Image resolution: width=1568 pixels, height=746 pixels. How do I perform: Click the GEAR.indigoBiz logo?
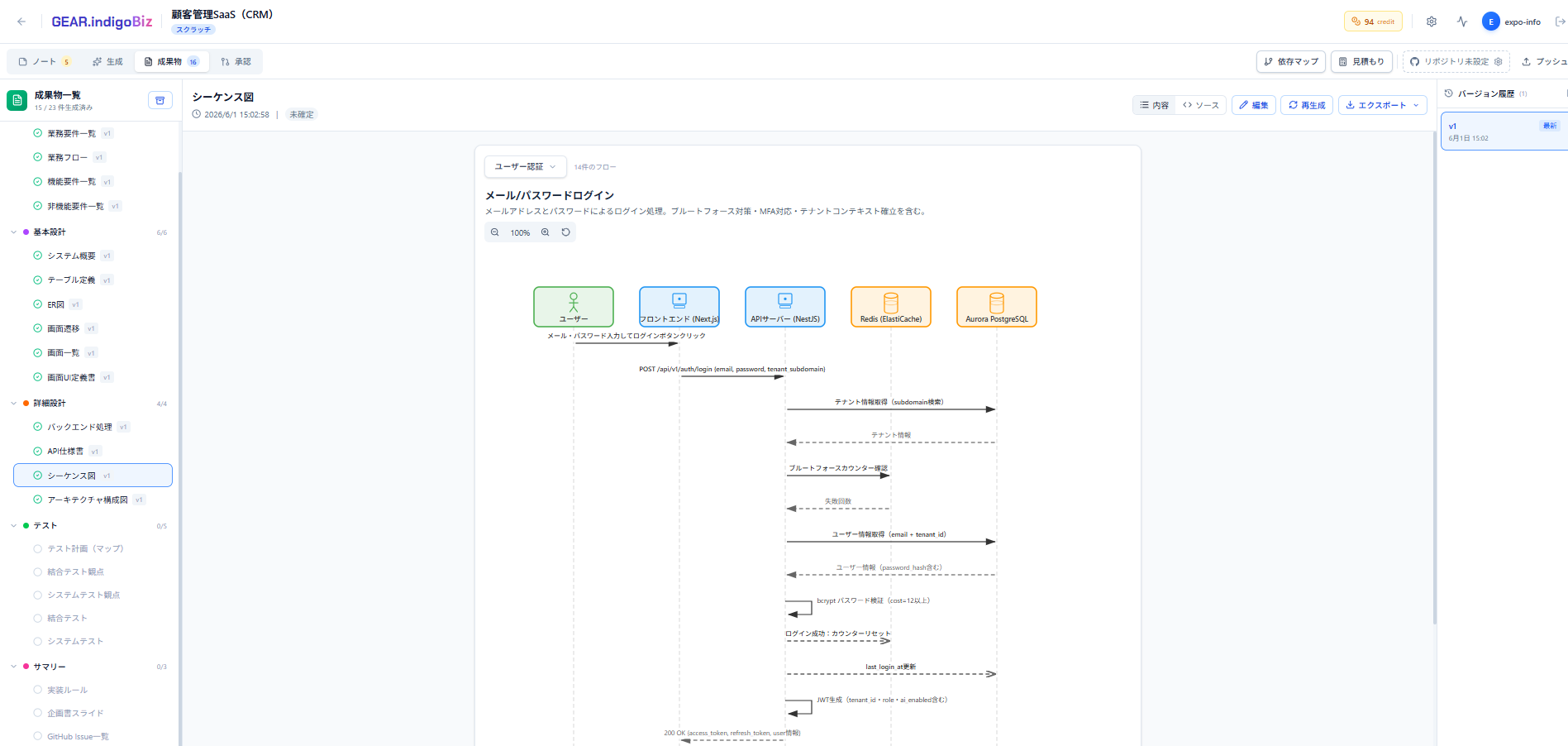click(102, 22)
